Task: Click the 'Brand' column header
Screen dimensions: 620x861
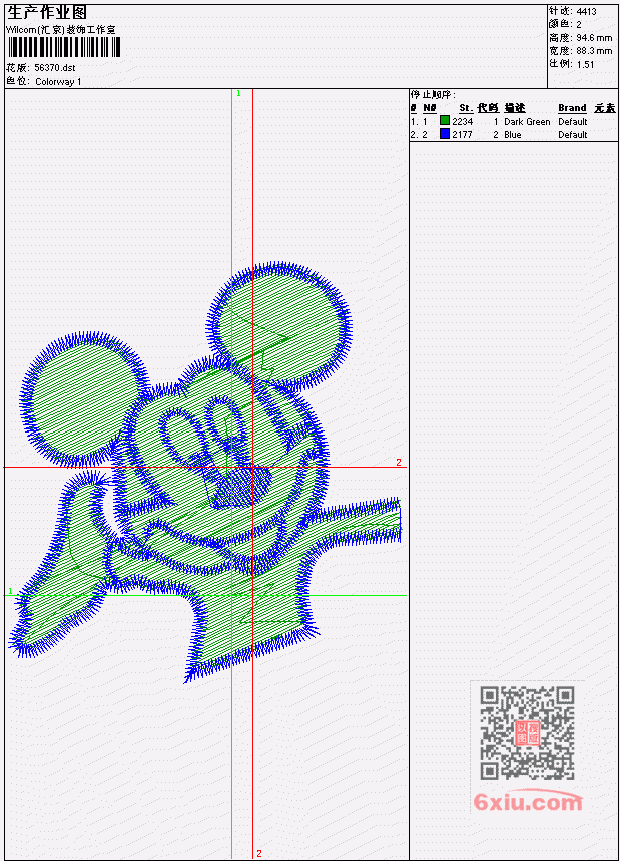Action: 572,108
